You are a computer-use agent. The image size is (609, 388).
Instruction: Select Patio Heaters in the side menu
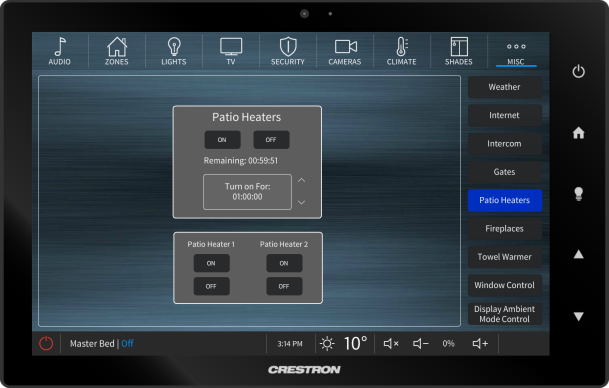pos(505,200)
